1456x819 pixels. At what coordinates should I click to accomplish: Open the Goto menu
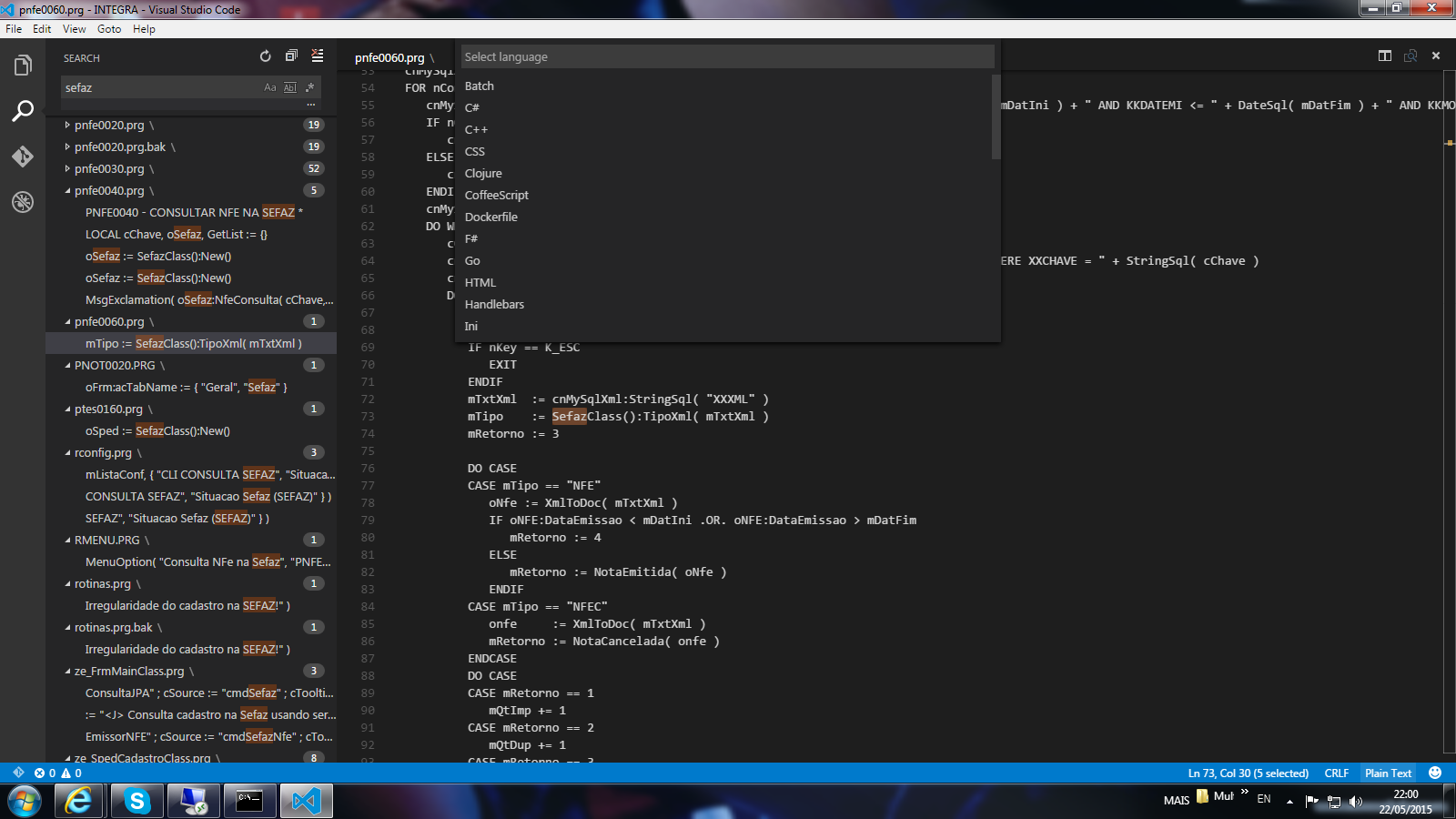point(109,29)
